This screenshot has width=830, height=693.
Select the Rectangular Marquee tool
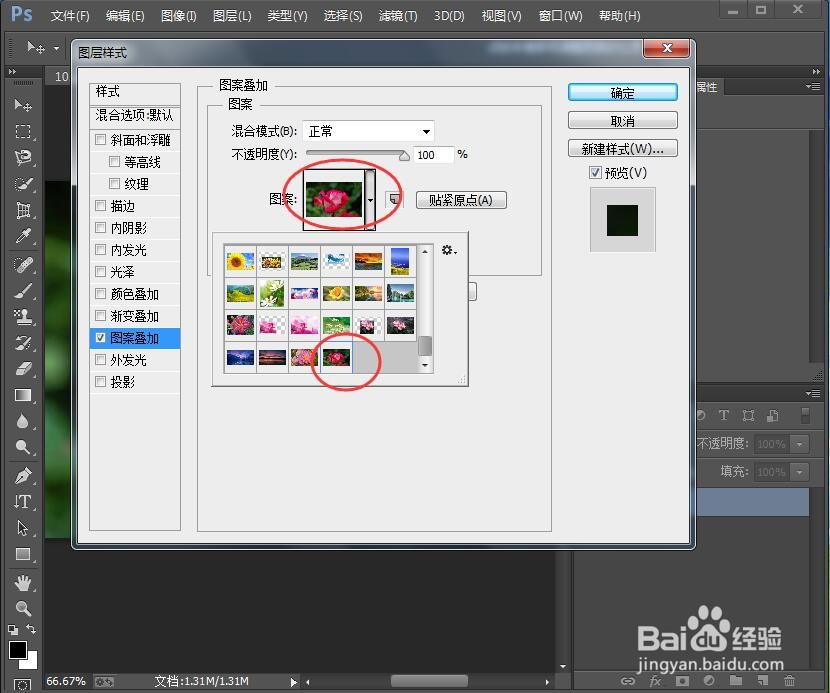coord(23,131)
